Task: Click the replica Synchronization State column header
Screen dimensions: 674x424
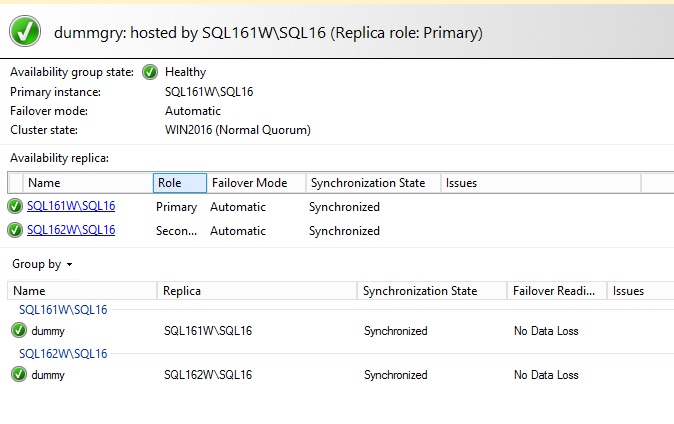Action: [373, 183]
